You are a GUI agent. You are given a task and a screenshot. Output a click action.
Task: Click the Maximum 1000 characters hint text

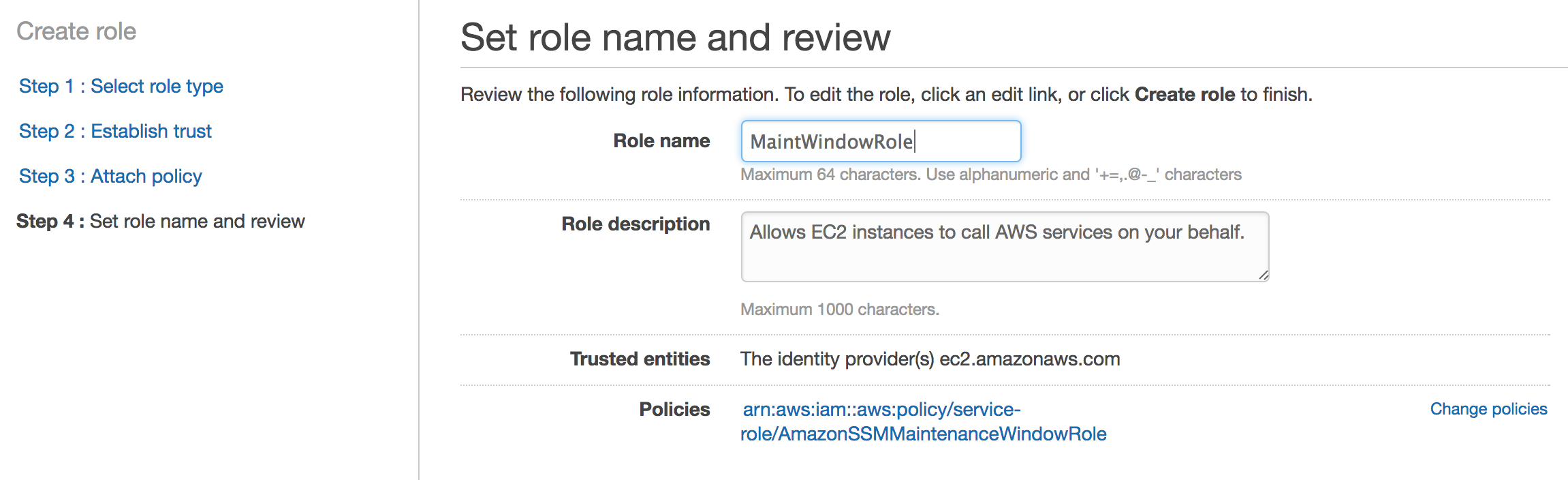pos(839,310)
